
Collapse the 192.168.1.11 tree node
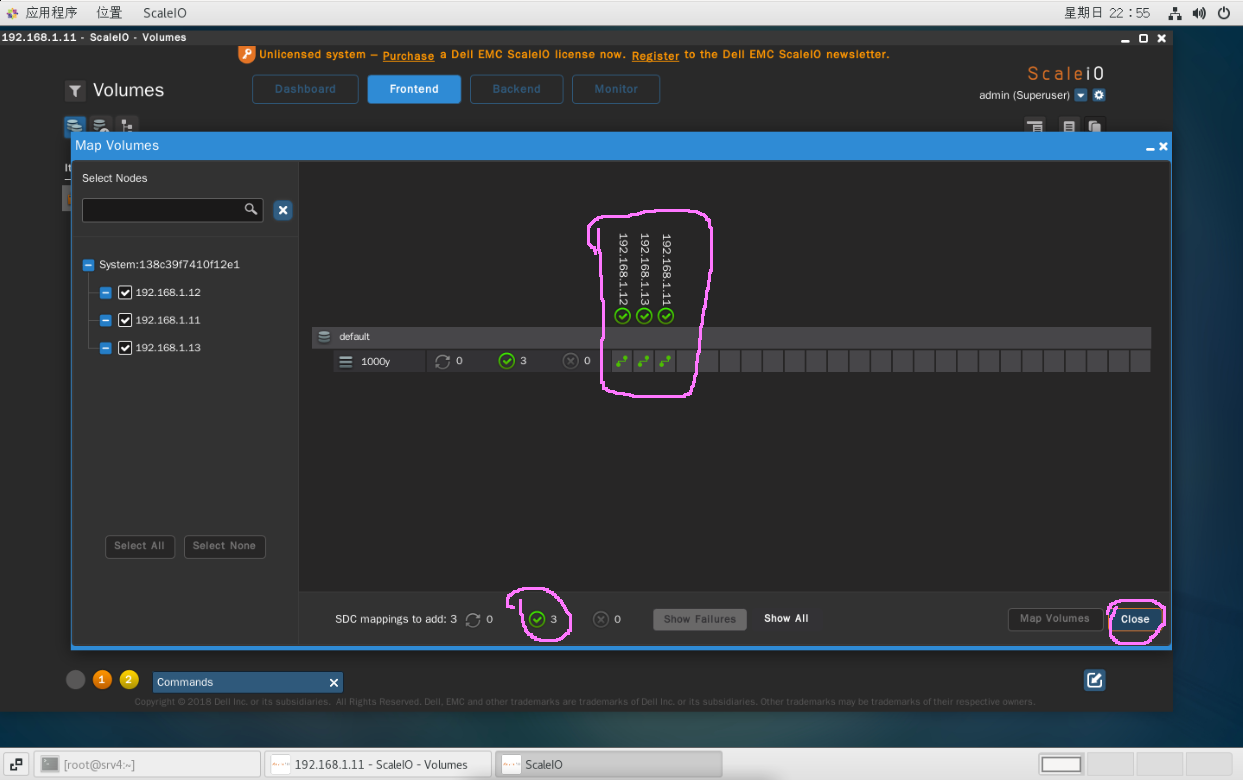(x=106, y=320)
